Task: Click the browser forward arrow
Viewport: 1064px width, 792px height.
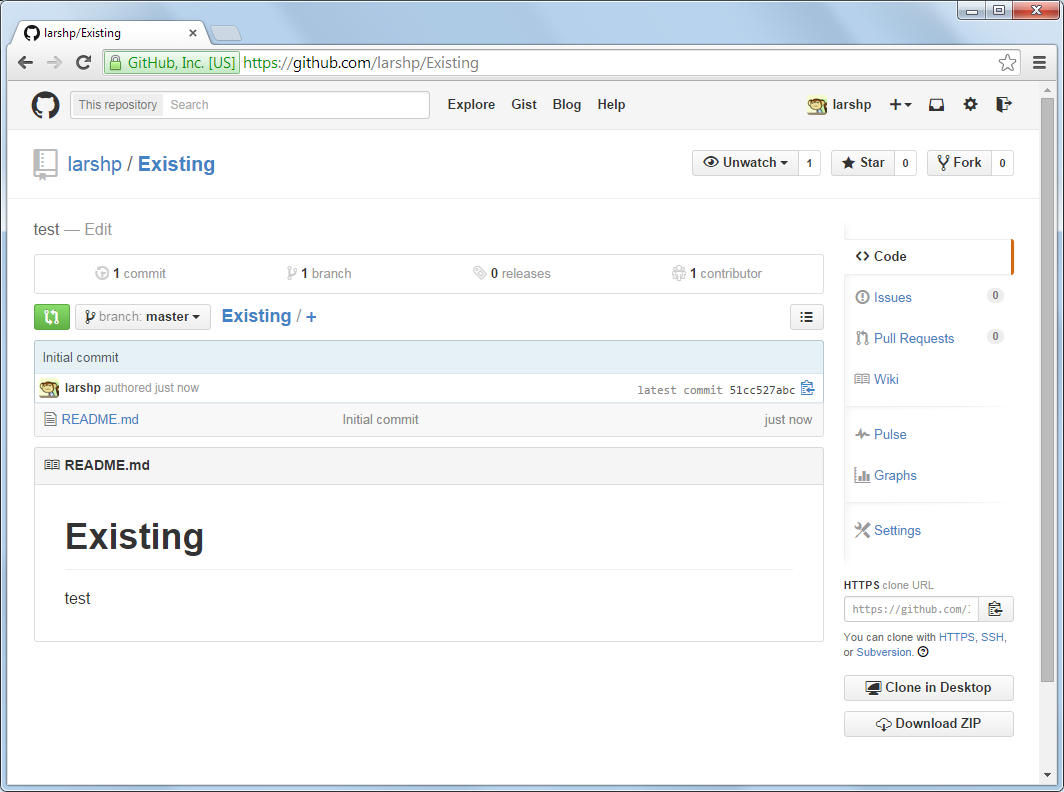Action: [x=54, y=62]
